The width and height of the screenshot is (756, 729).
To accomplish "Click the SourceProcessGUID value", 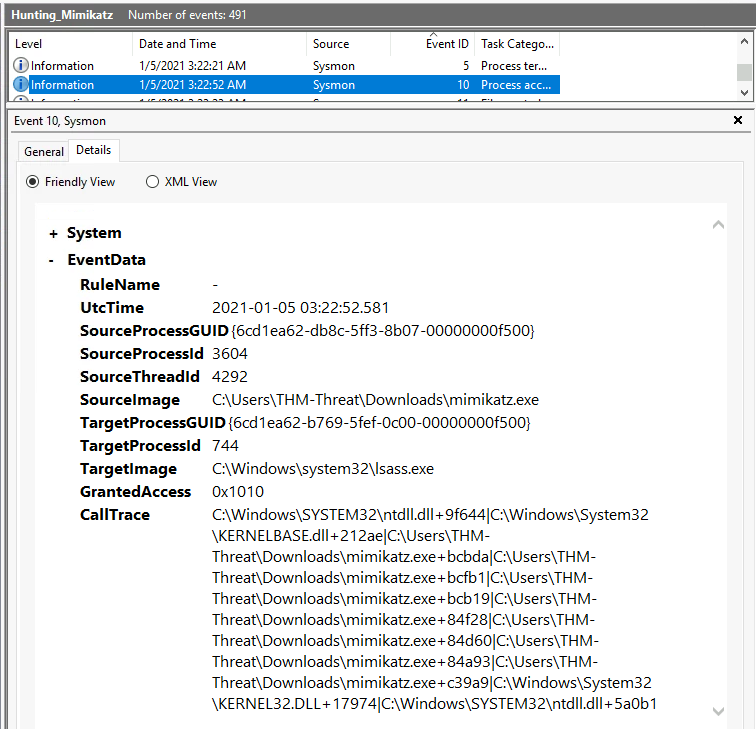I will [383, 331].
